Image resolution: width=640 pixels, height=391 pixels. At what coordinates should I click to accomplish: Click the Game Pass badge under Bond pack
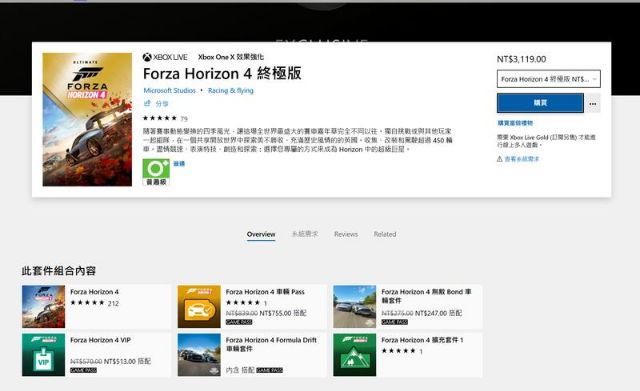tap(394, 322)
